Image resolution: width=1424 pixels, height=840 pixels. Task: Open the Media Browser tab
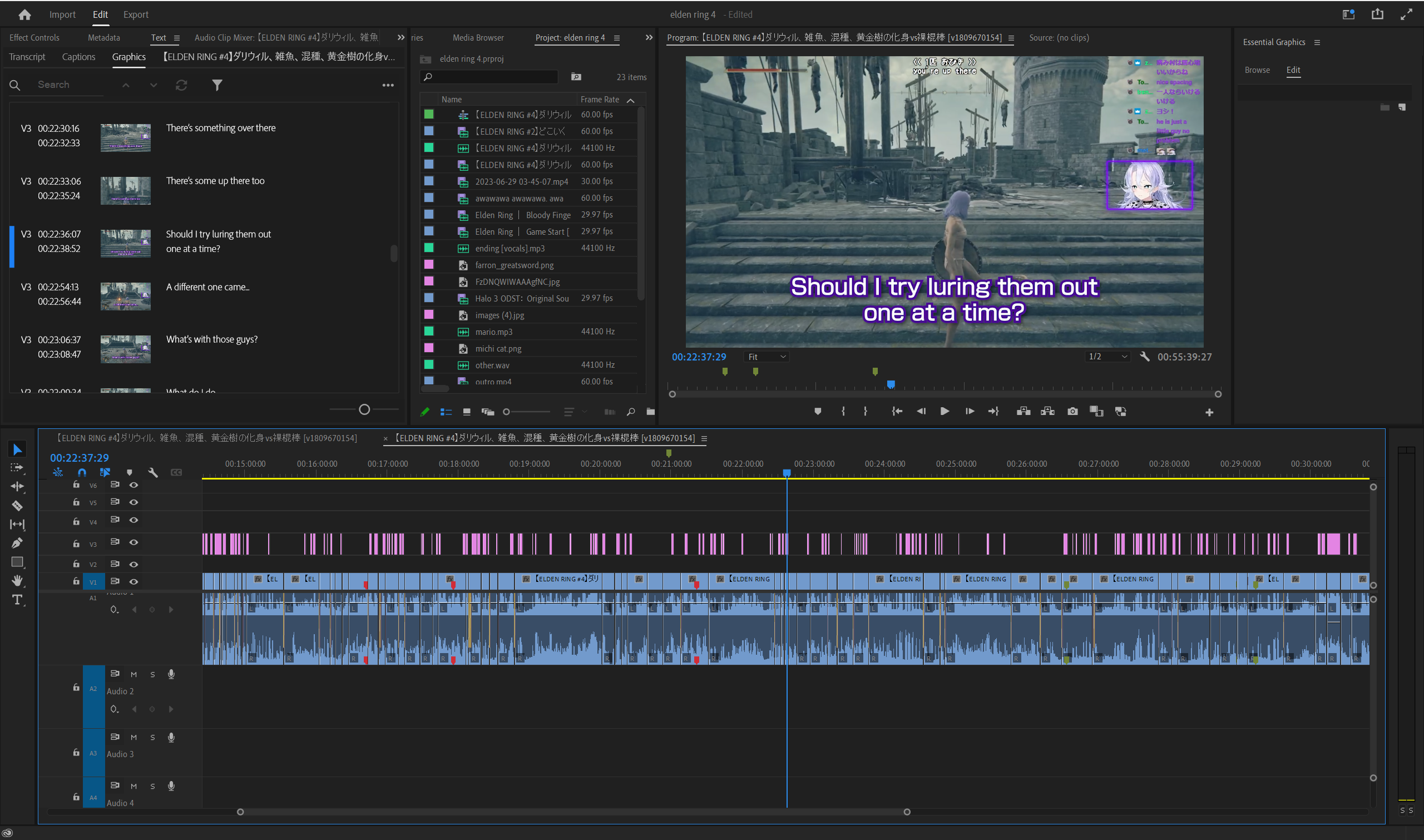[x=478, y=37]
